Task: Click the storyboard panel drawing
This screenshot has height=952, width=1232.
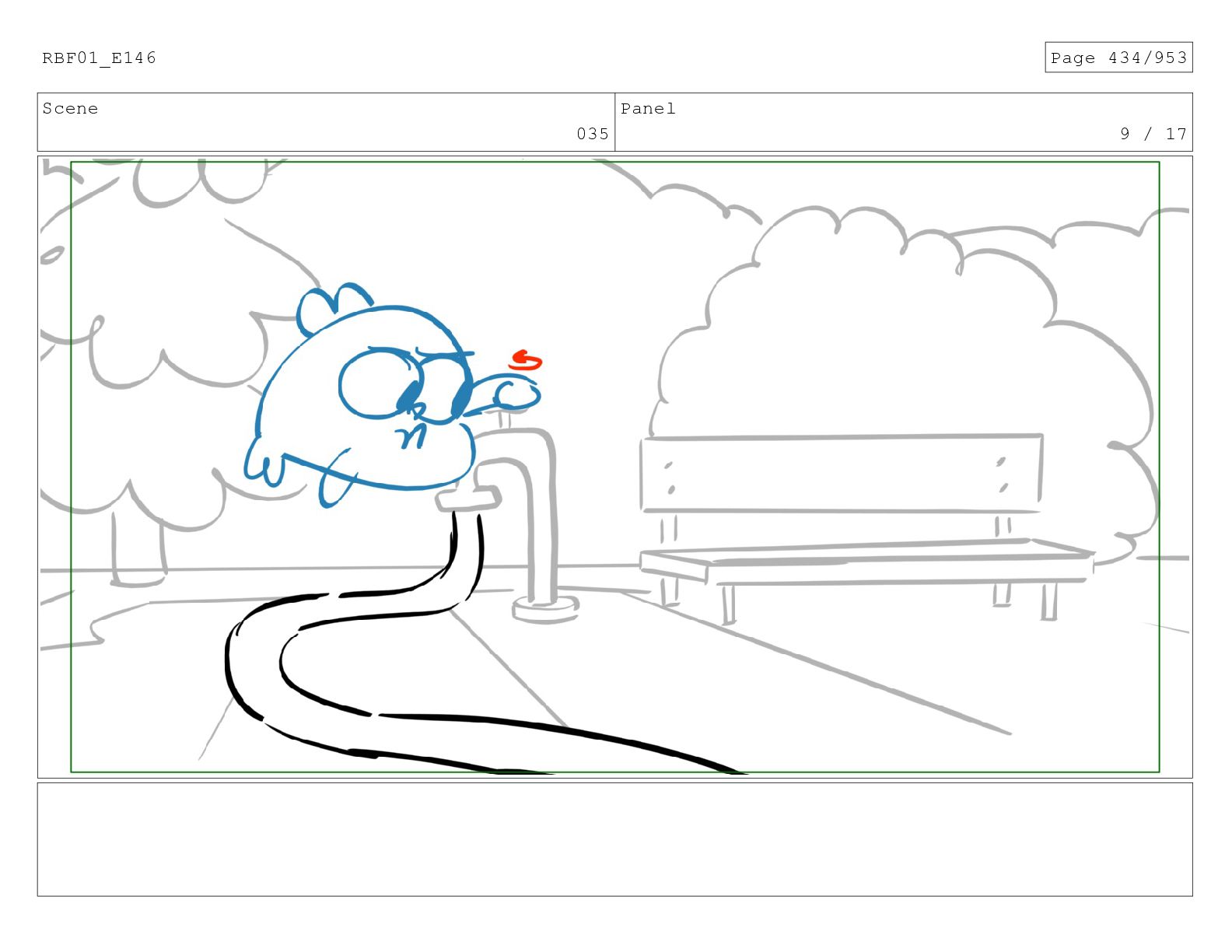Action: (x=614, y=467)
